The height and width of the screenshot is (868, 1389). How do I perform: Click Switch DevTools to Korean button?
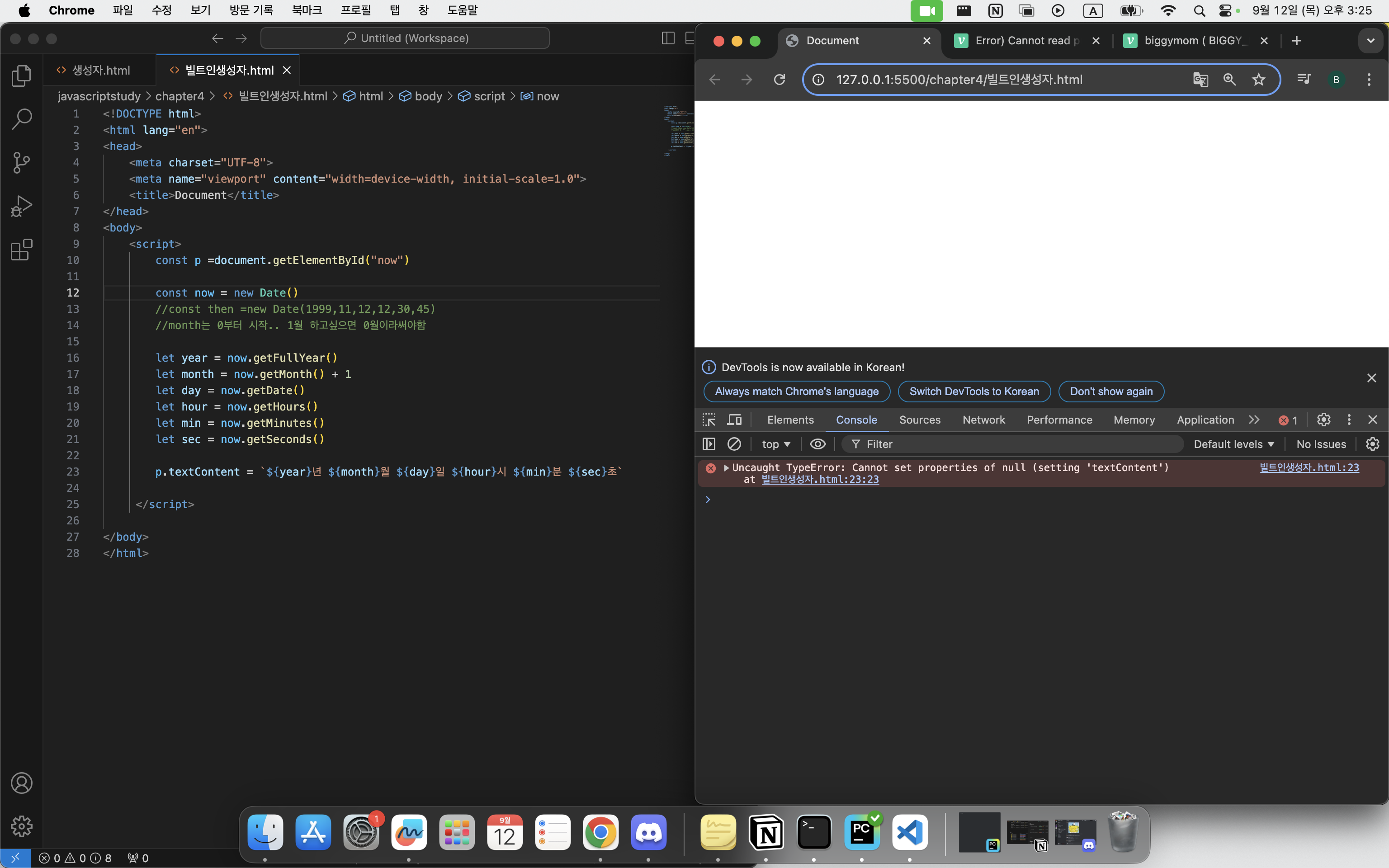[x=973, y=391]
